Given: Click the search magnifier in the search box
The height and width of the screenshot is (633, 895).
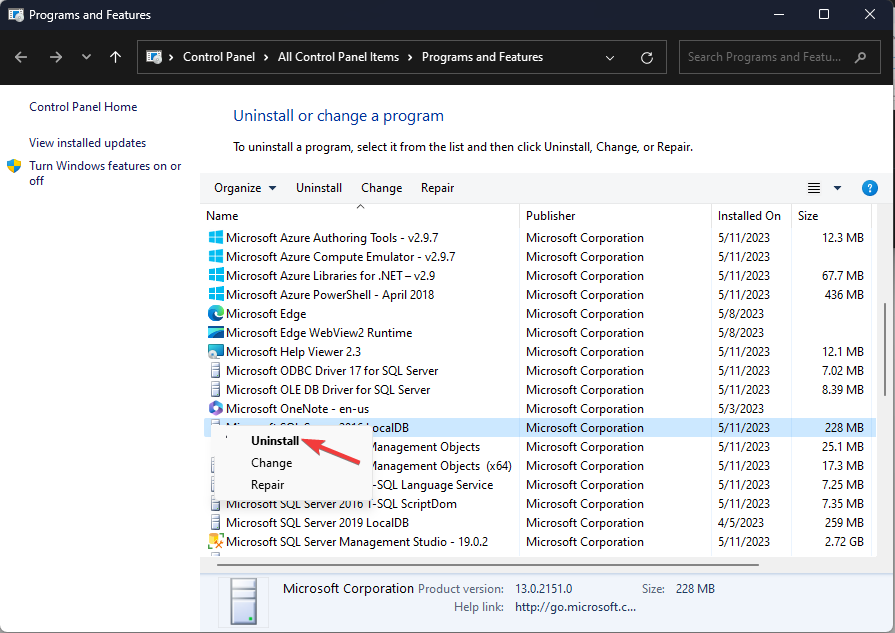Looking at the screenshot, I should pyautogui.click(x=861, y=57).
